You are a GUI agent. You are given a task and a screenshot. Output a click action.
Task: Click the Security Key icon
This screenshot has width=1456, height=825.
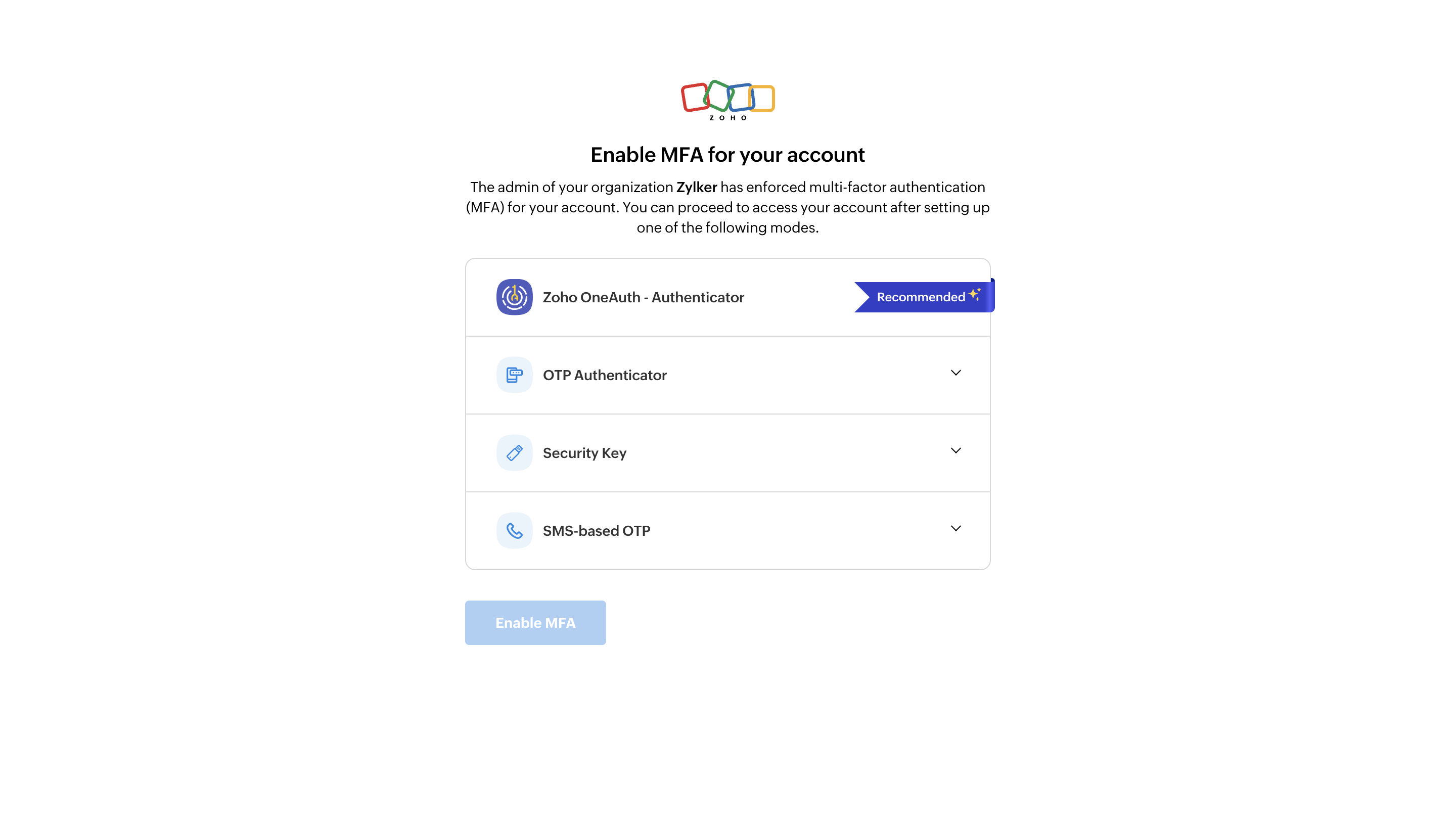515,453
